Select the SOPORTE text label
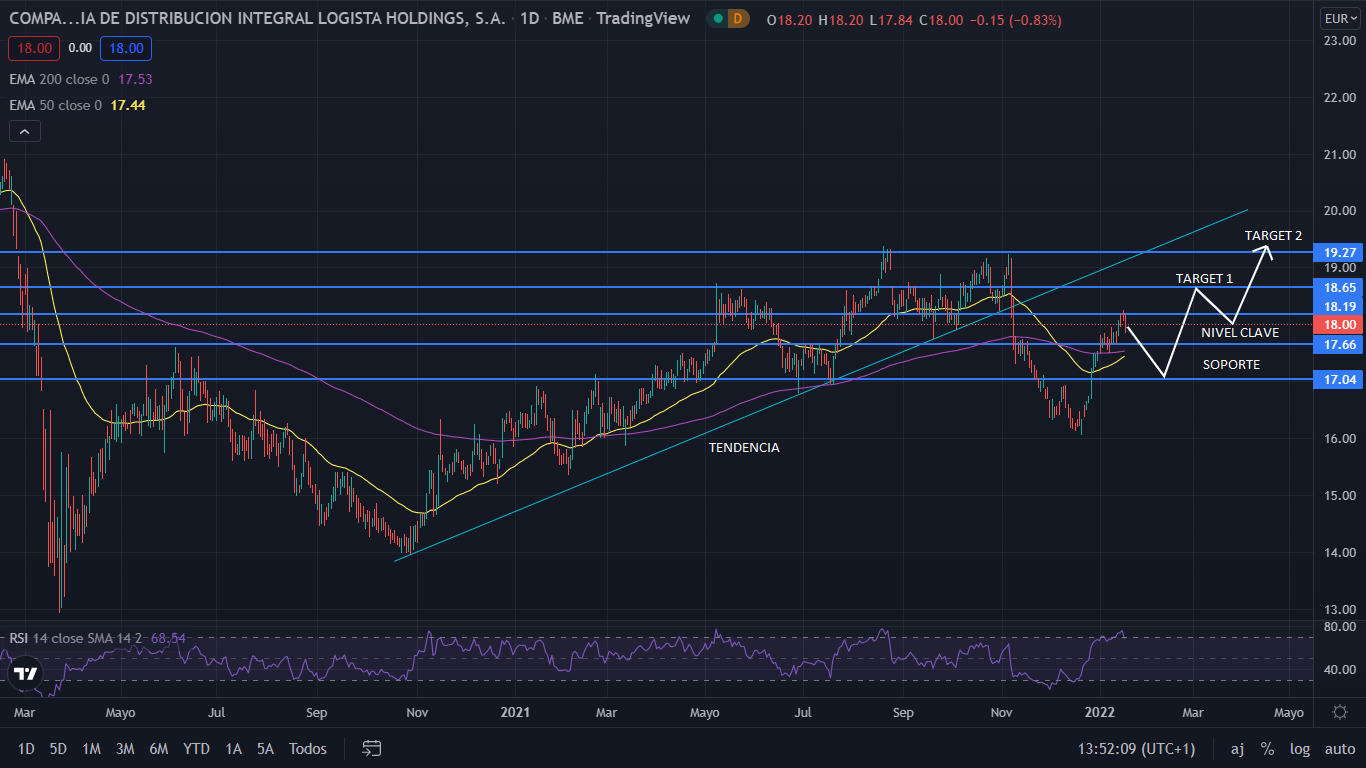 (x=1231, y=365)
